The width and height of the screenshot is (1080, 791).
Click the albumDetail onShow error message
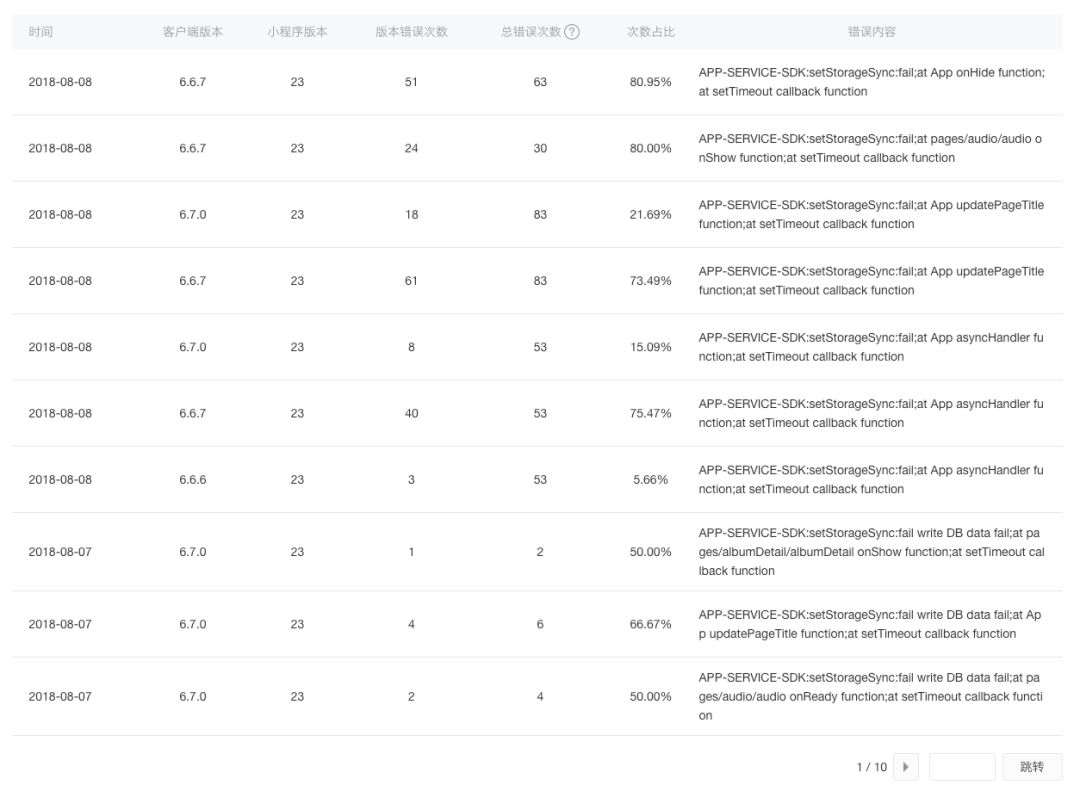(x=871, y=552)
